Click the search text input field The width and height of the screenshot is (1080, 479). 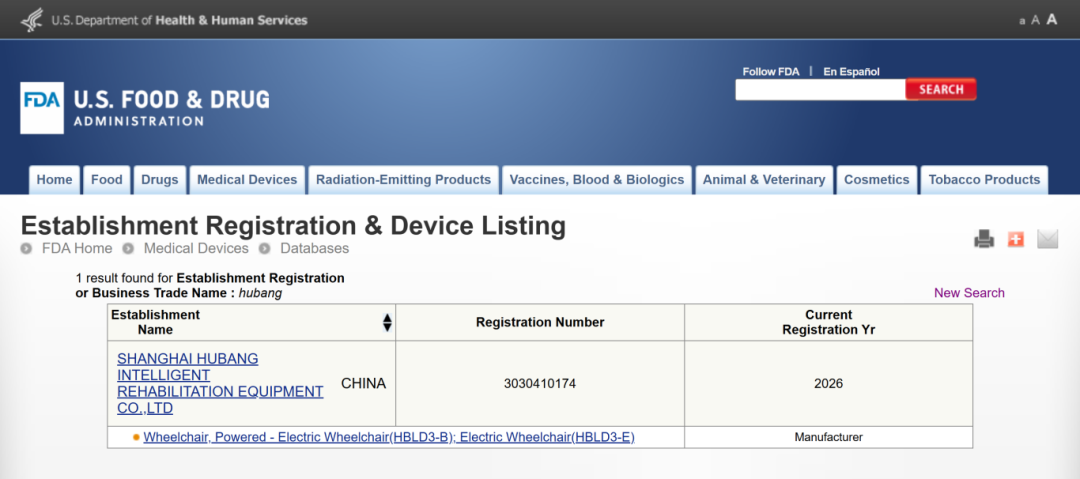click(x=820, y=90)
